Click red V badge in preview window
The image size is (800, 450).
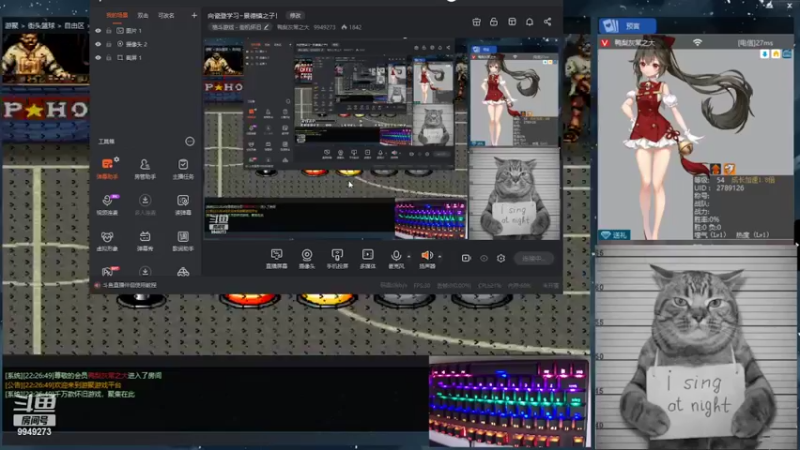pyautogui.click(x=605, y=43)
